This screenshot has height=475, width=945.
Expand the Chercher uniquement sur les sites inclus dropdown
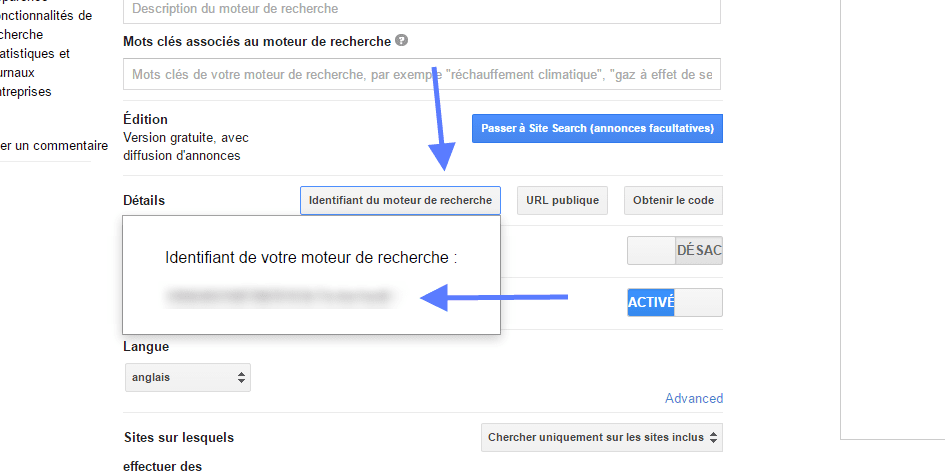tap(601, 438)
